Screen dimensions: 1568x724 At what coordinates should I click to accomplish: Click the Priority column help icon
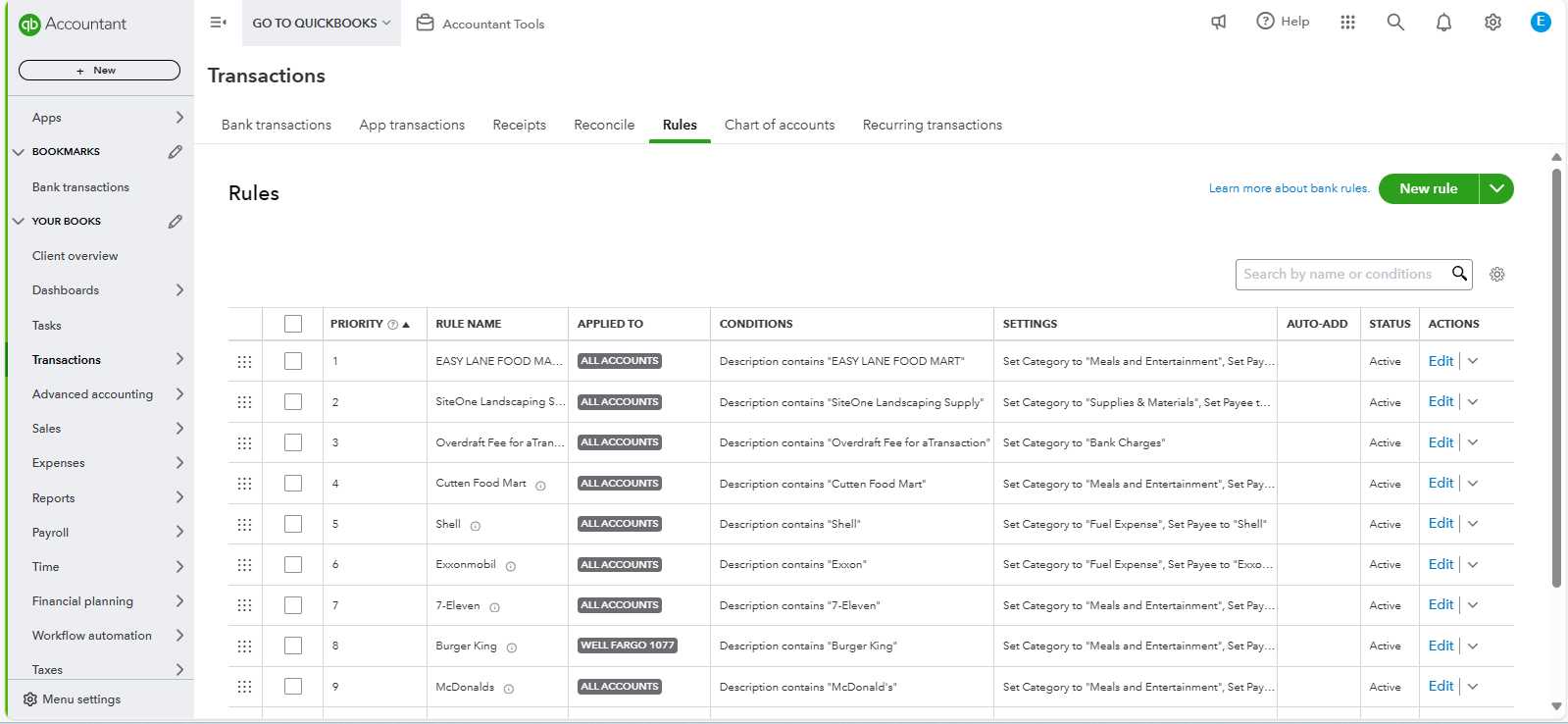click(x=393, y=325)
